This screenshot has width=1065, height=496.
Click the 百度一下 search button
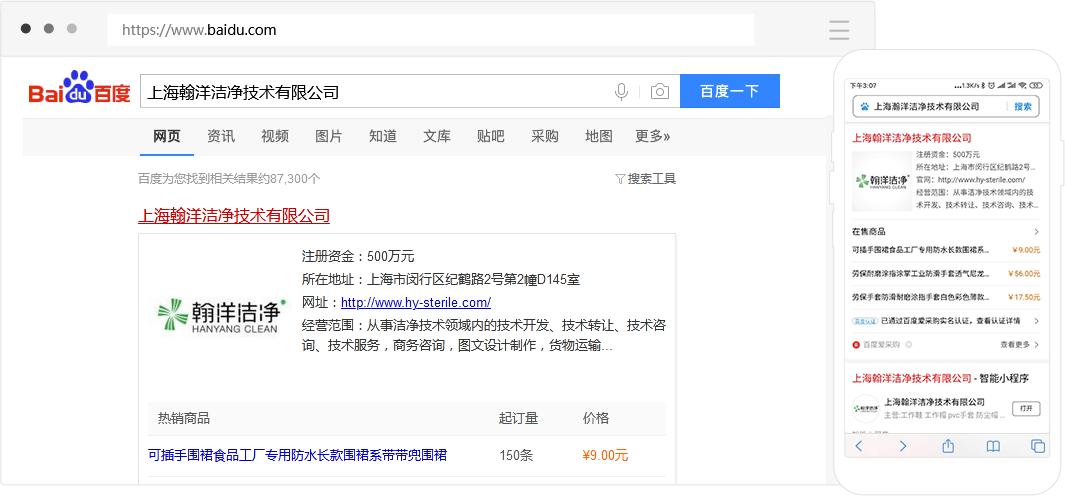pos(729,91)
